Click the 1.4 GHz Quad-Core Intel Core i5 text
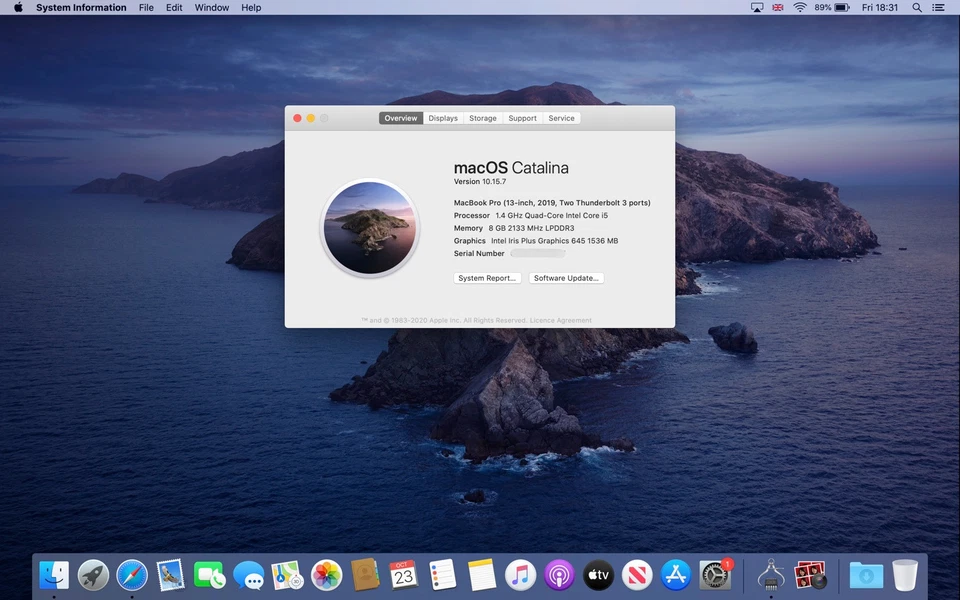This screenshot has width=960, height=600. click(552, 216)
